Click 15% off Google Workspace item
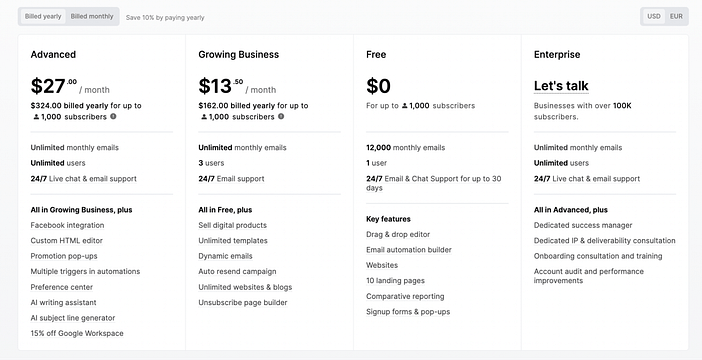 (77, 334)
